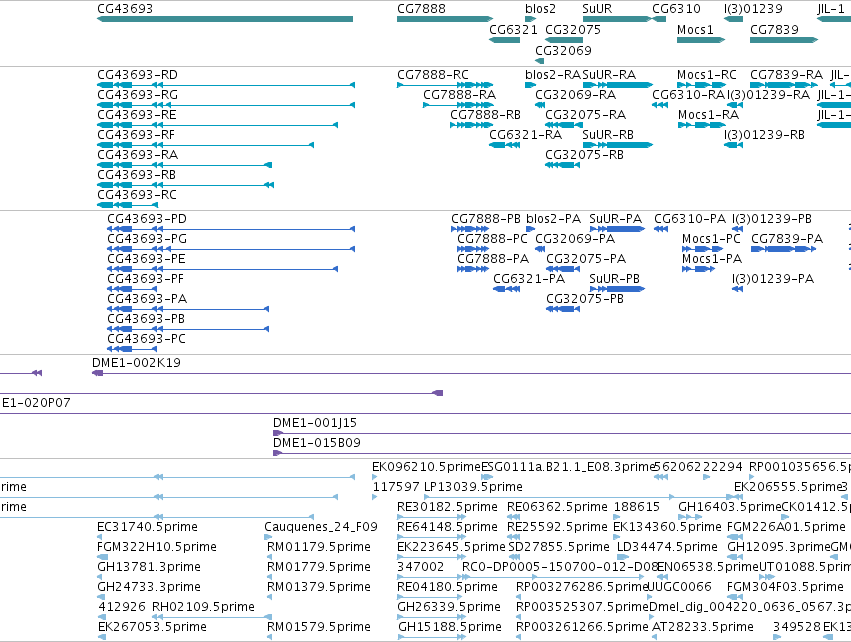Screen dimensions: 851x642
Task: Click EST RE06362.5prime
Action: (557, 507)
